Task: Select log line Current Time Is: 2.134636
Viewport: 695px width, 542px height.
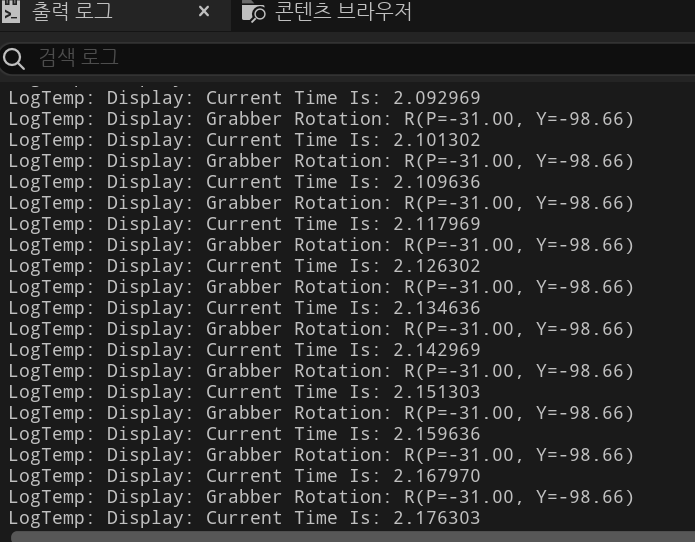Action: (244, 308)
